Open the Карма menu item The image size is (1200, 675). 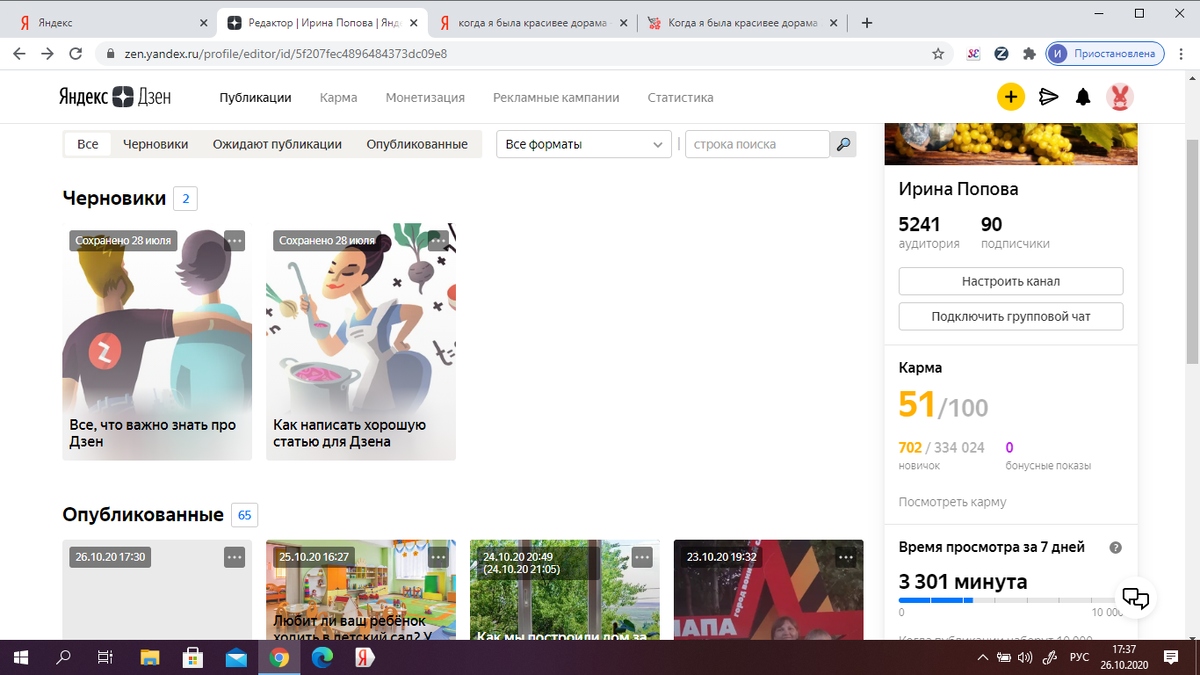(x=338, y=97)
